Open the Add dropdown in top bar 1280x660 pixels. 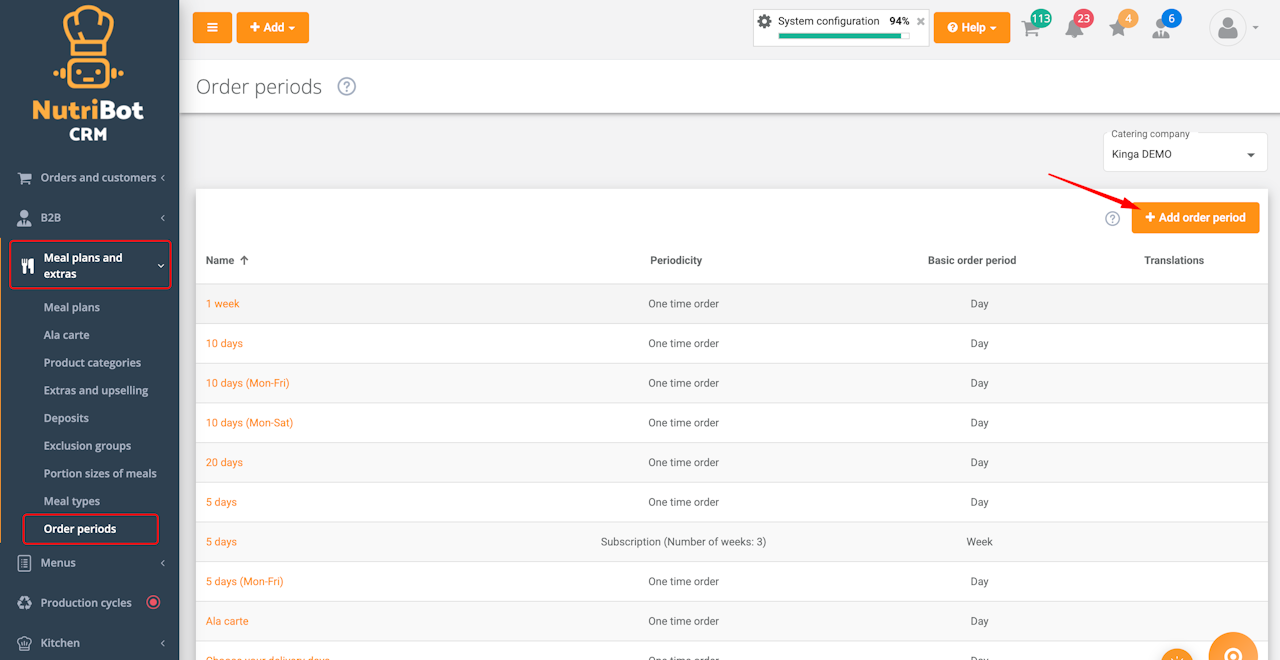[x=272, y=28]
